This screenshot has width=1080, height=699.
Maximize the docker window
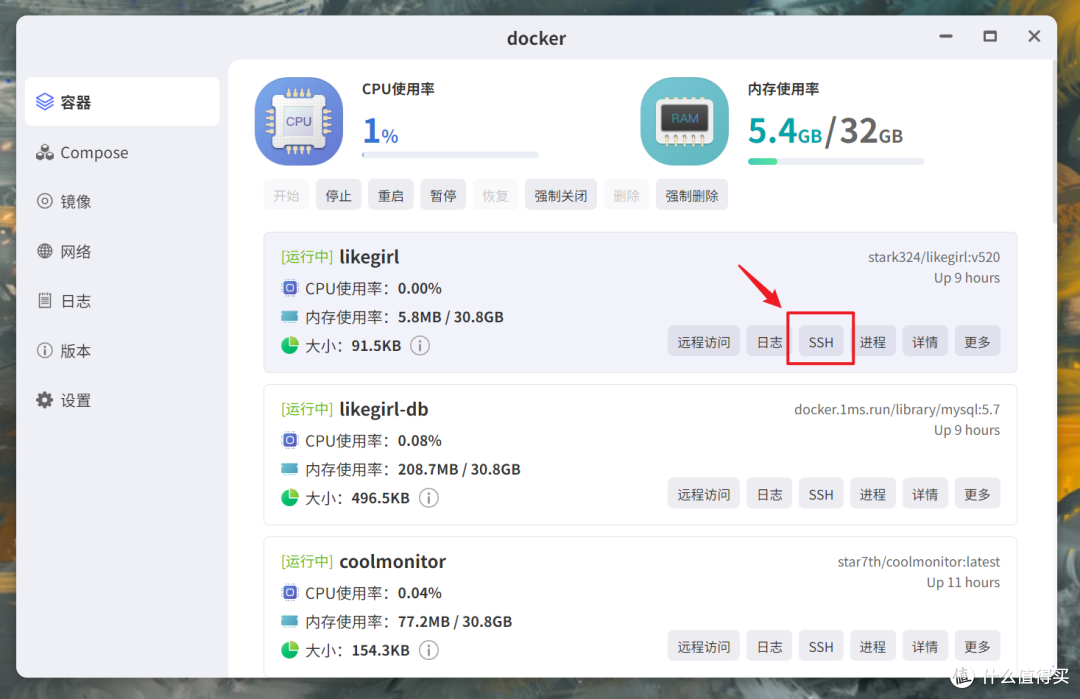pyautogui.click(x=990, y=36)
